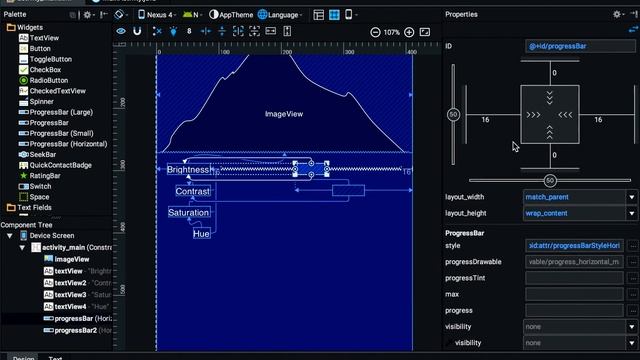Select Button widget in Palette

point(35,49)
